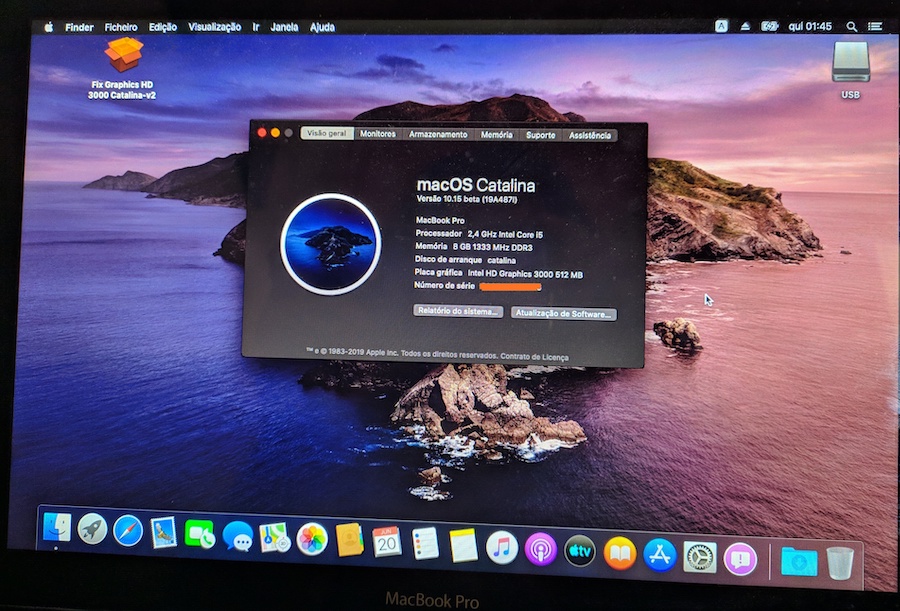Open the Ficheiro menu
This screenshot has height=611, width=900.
121,27
